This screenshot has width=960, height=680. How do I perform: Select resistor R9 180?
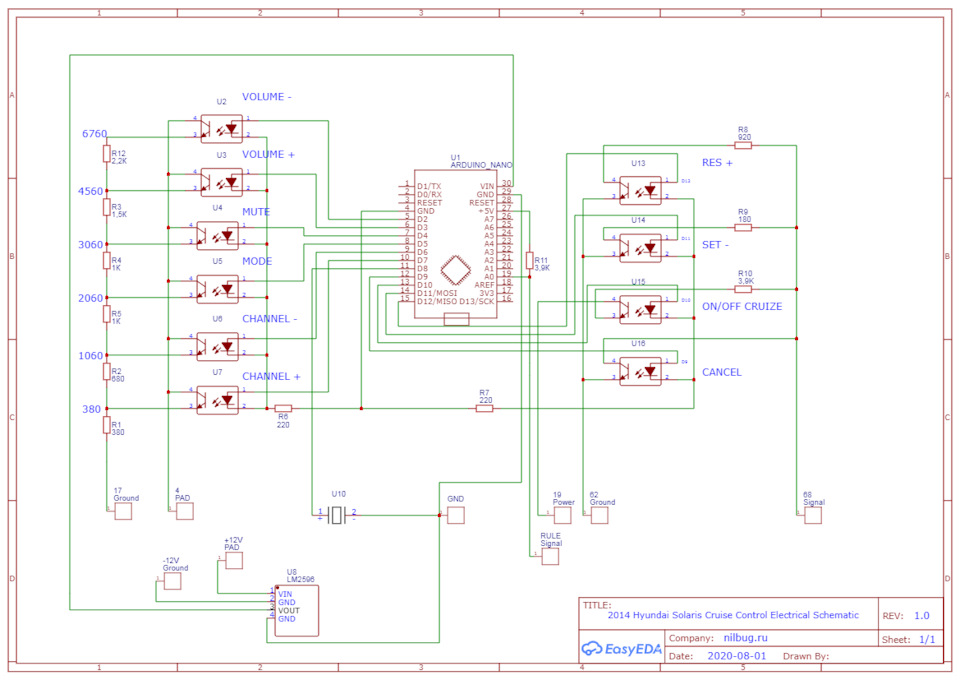743,228
